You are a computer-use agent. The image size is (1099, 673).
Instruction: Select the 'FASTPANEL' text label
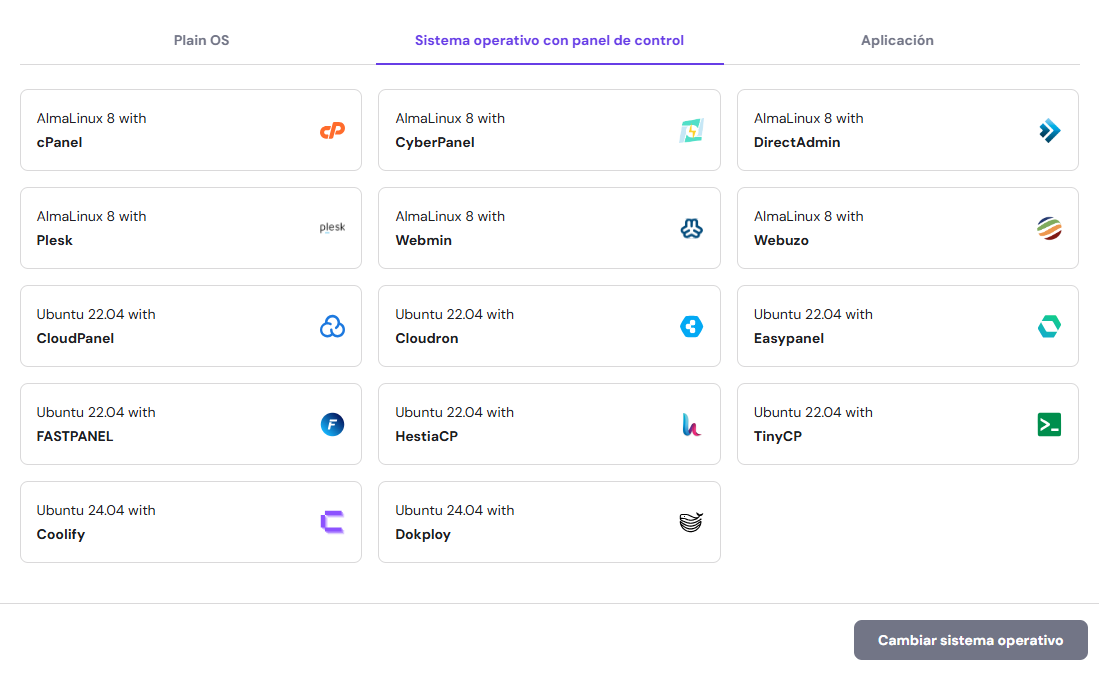pyautogui.click(x=75, y=437)
